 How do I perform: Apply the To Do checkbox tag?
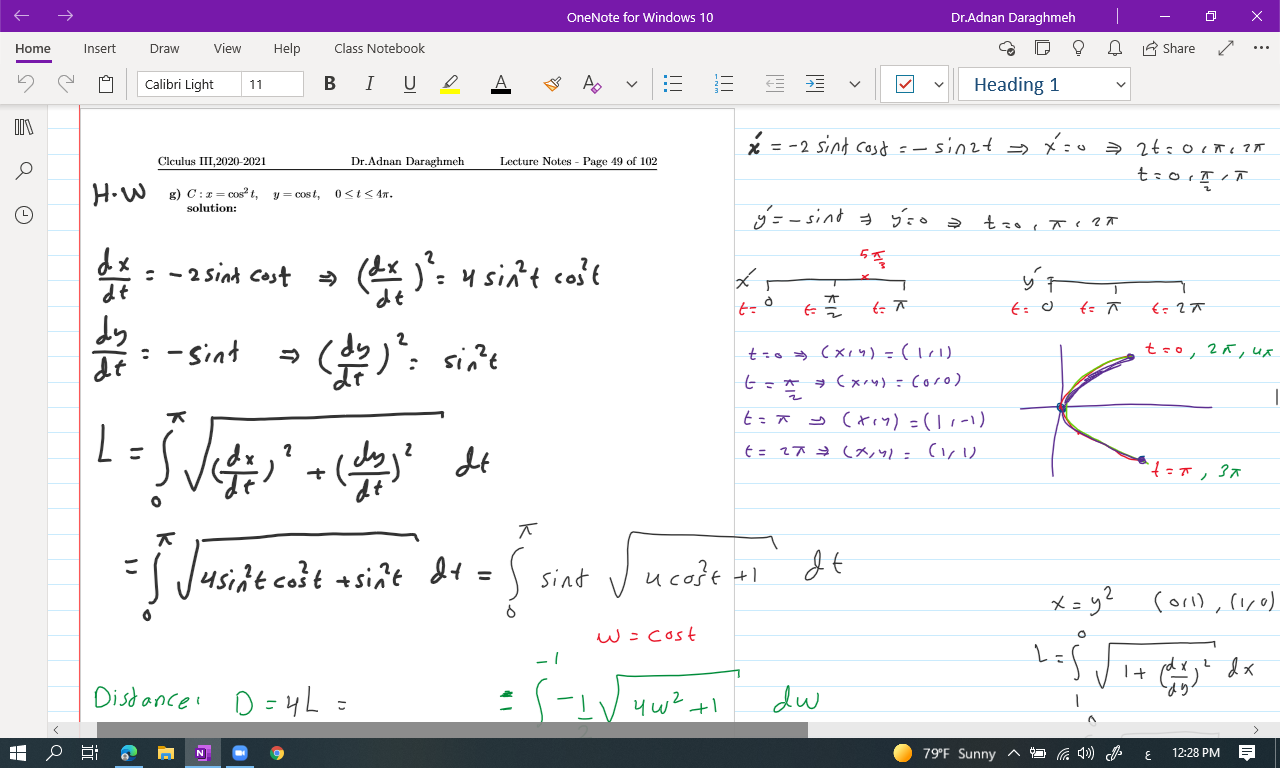coord(905,84)
